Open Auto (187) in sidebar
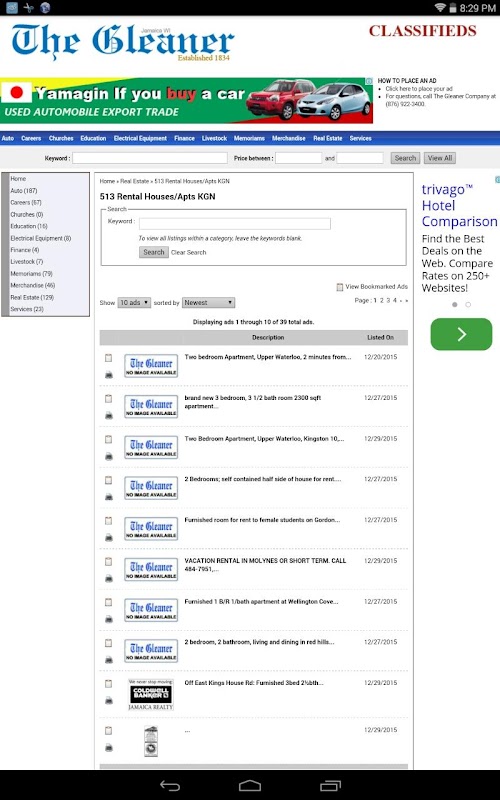The height and width of the screenshot is (800, 500). tap(24, 191)
